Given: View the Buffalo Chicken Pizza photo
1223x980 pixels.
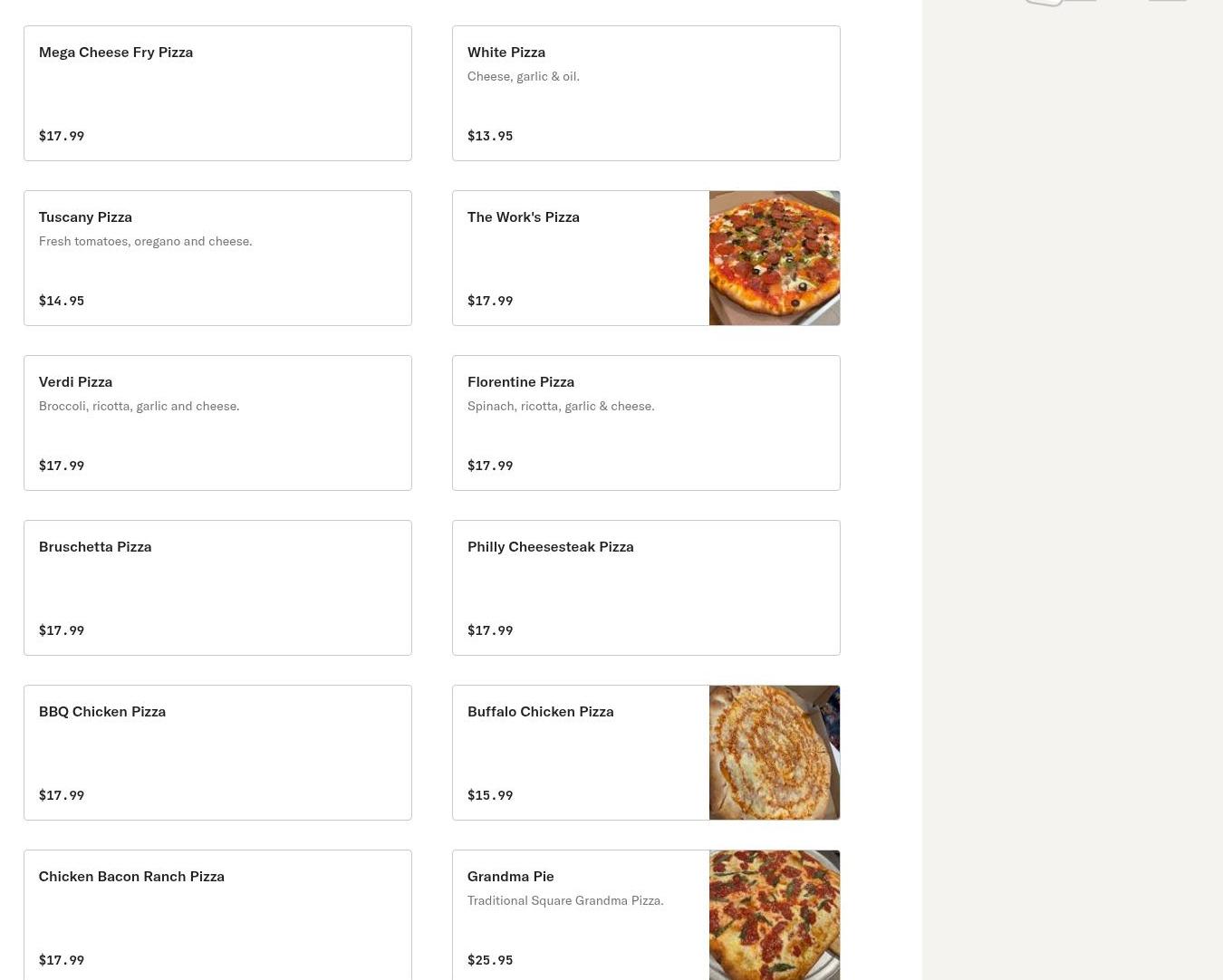Looking at the screenshot, I should pyautogui.click(x=775, y=753).
